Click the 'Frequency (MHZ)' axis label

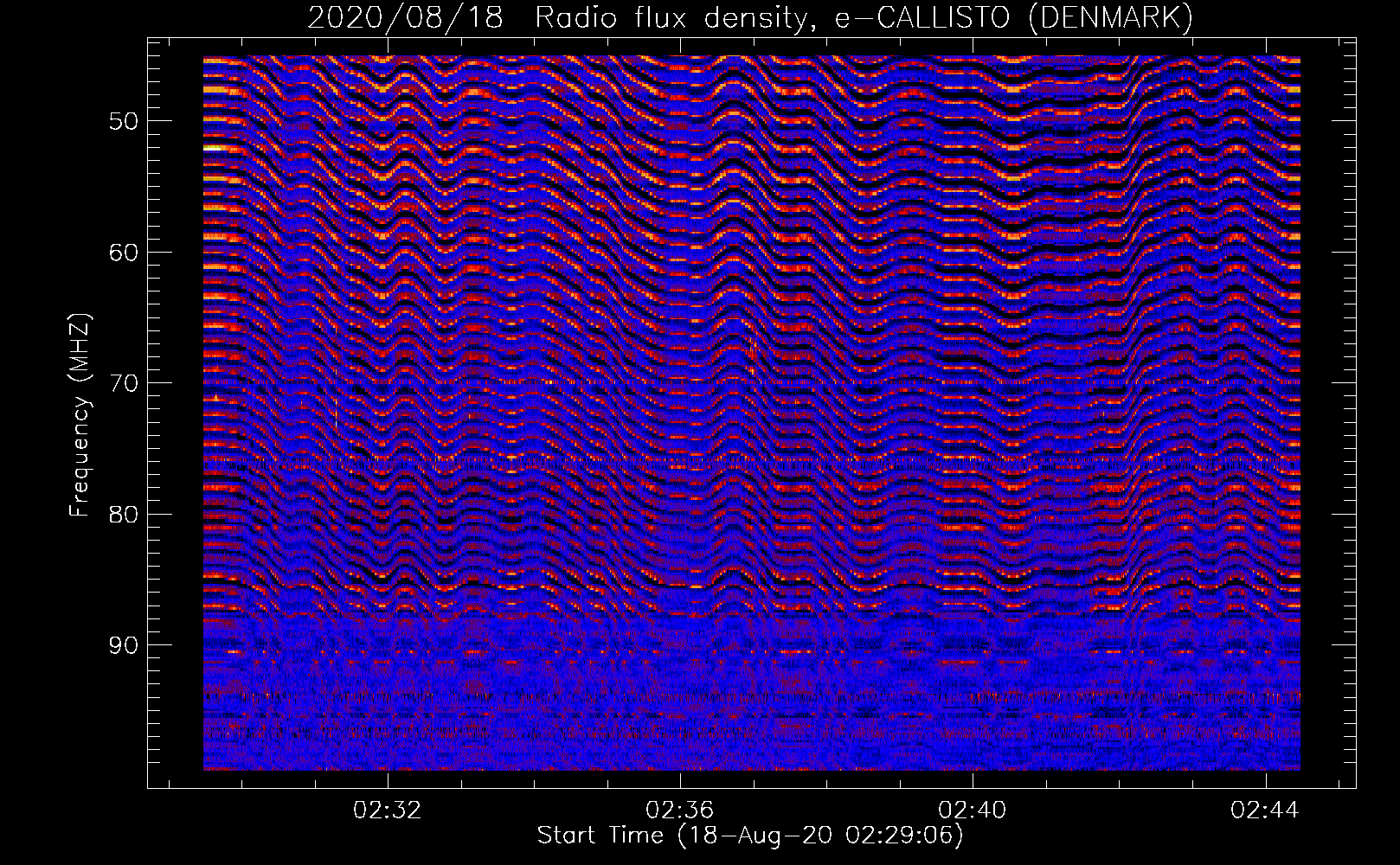click(x=80, y=415)
